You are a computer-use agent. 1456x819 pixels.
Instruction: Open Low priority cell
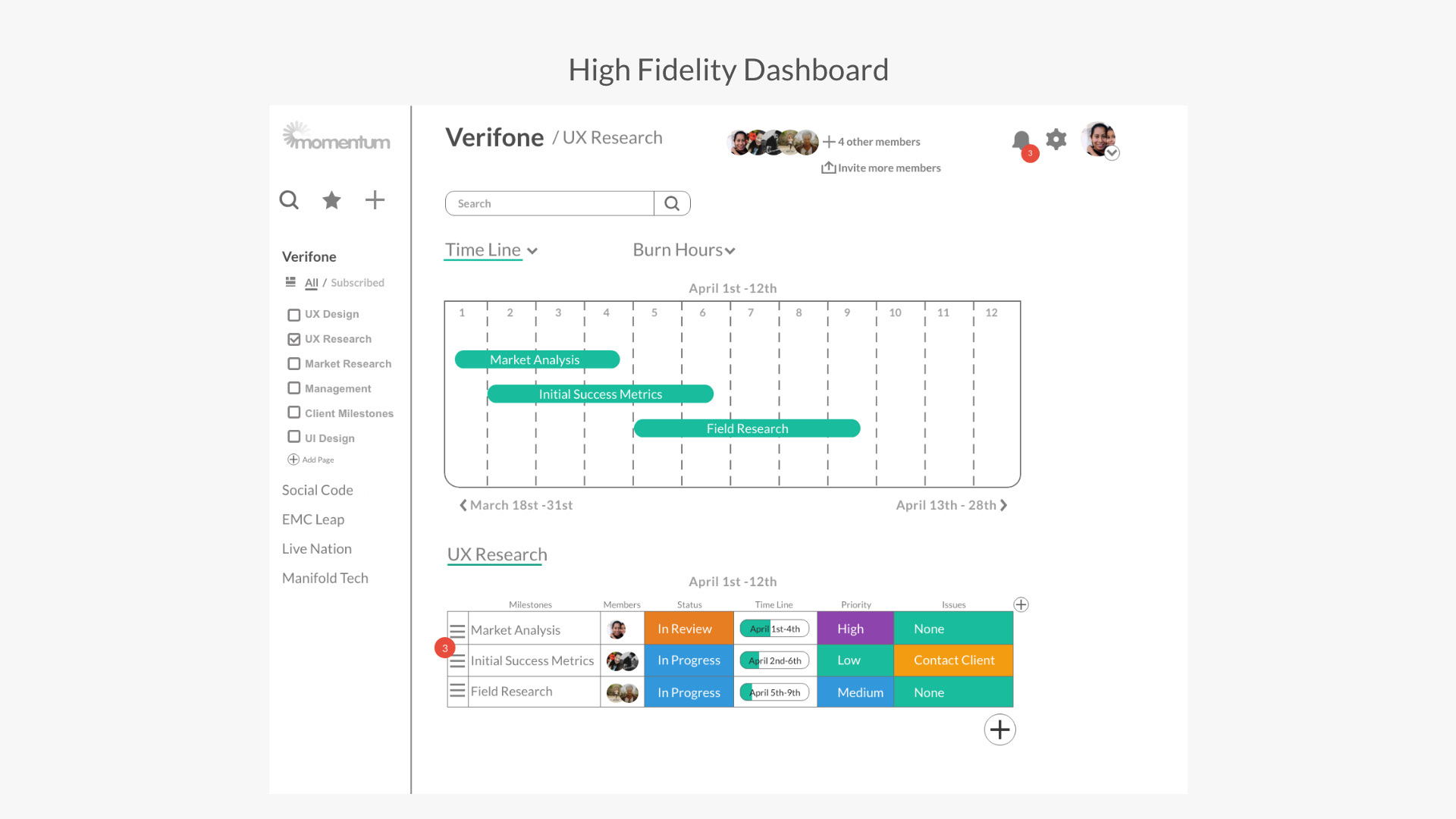[855, 661]
